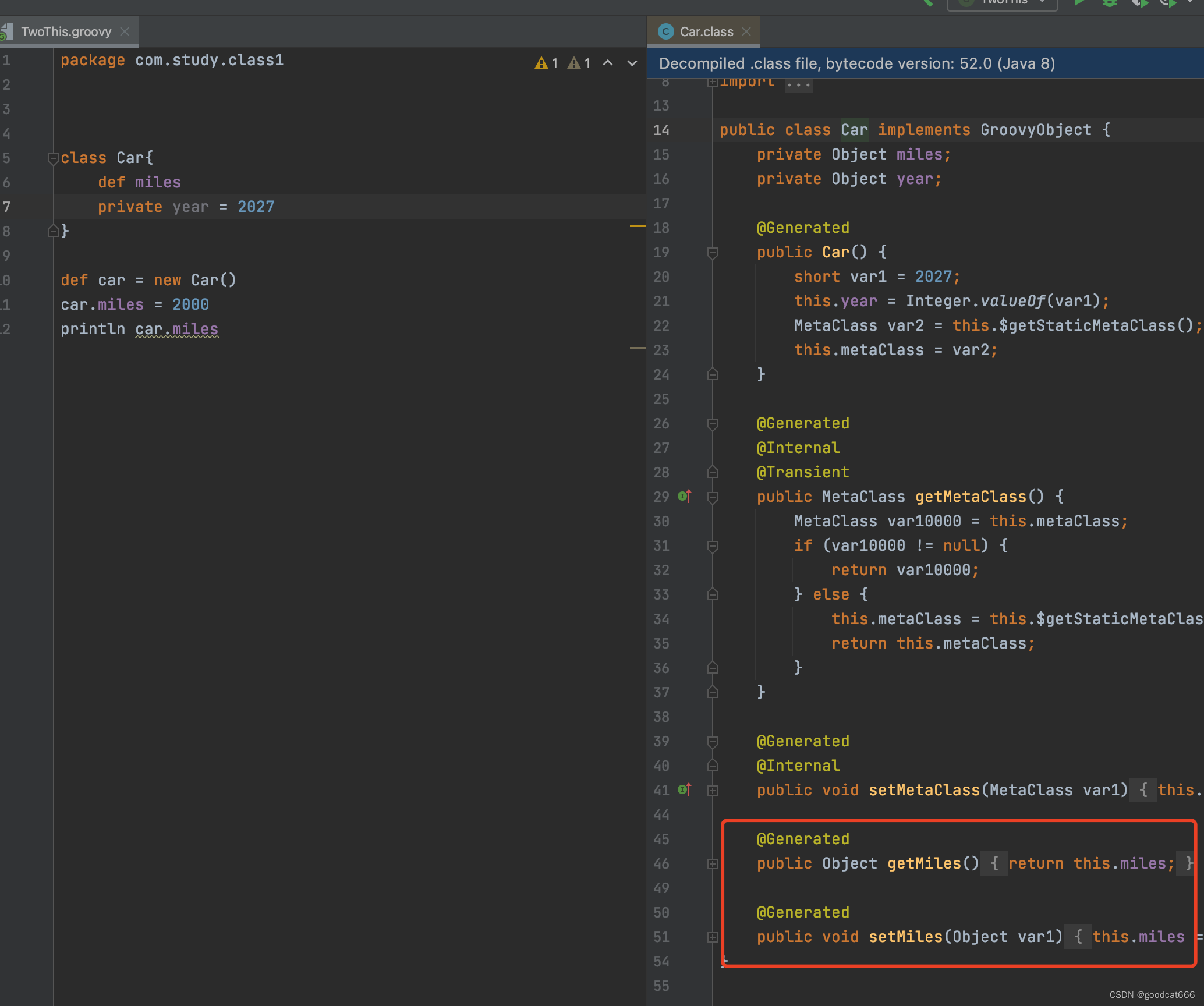Image resolution: width=1204 pixels, height=1006 pixels.
Task: Click the weak warning count indicator
Action: click(x=579, y=63)
